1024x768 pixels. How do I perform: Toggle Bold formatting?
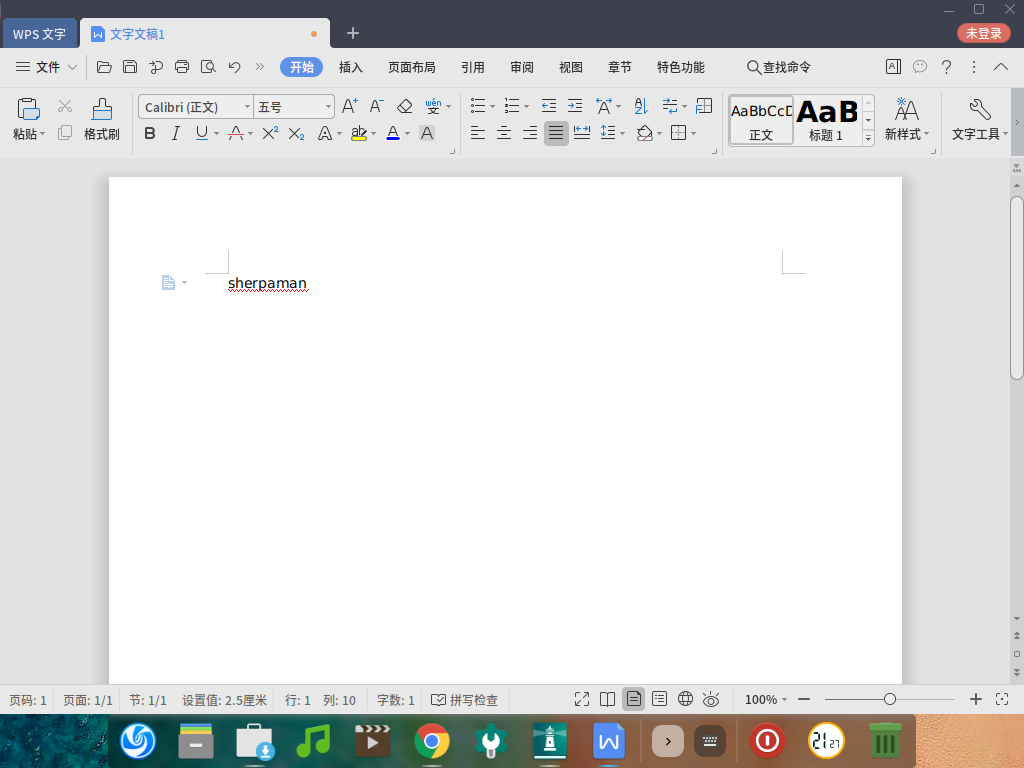pyautogui.click(x=150, y=133)
